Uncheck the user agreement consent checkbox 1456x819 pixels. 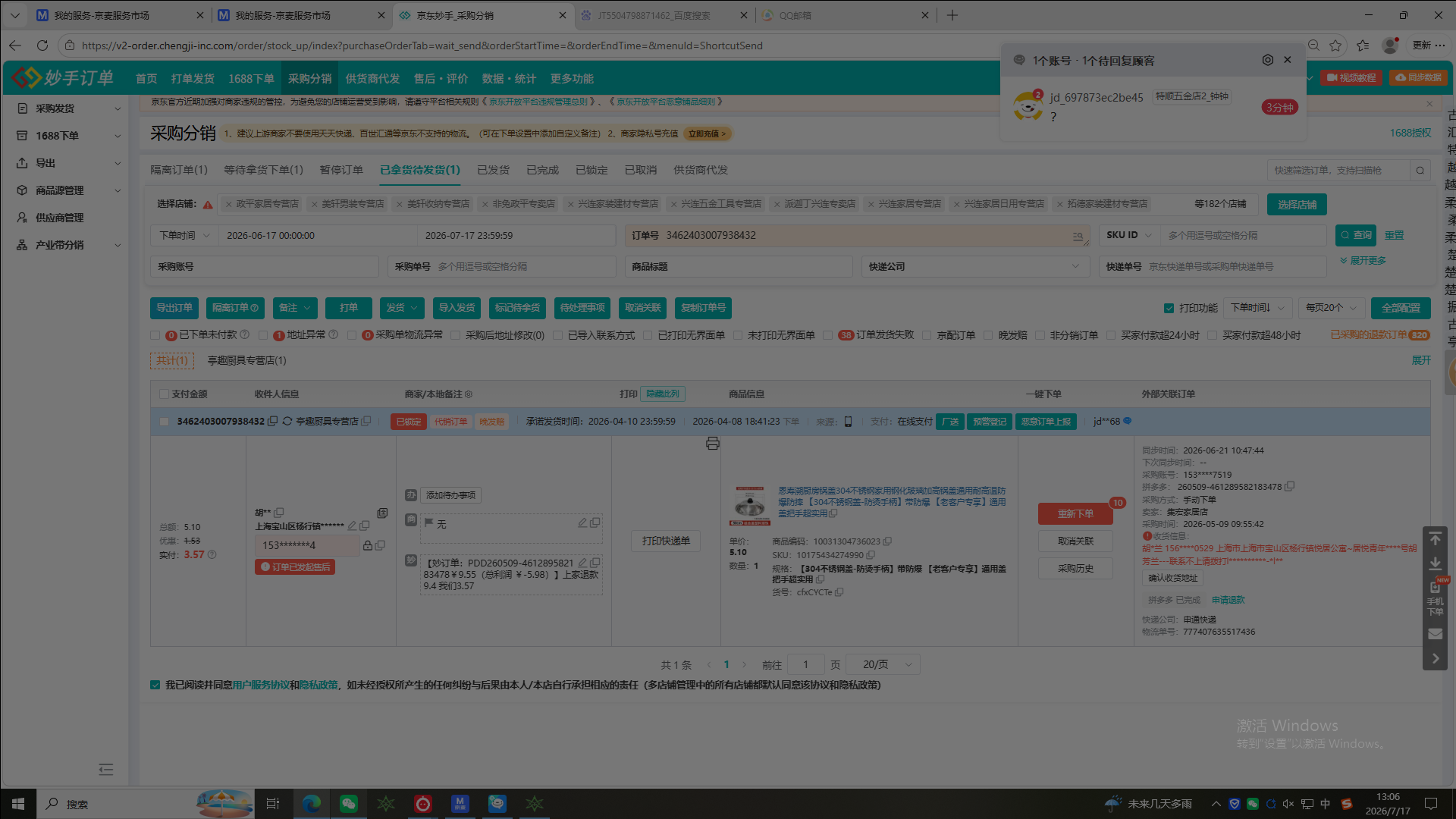[155, 686]
